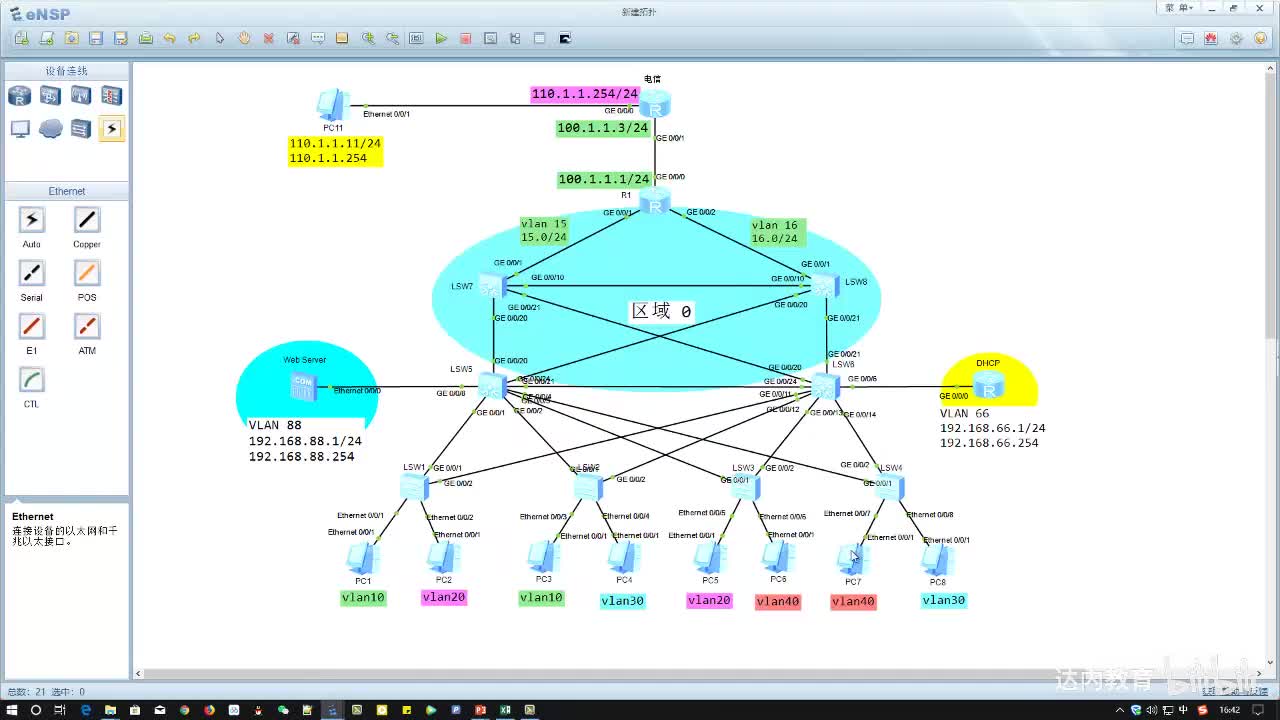Viewport: 1280px width, 720px height.
Task: Click the zoom in magnifier icon
Action: click(x=368, y=38)
